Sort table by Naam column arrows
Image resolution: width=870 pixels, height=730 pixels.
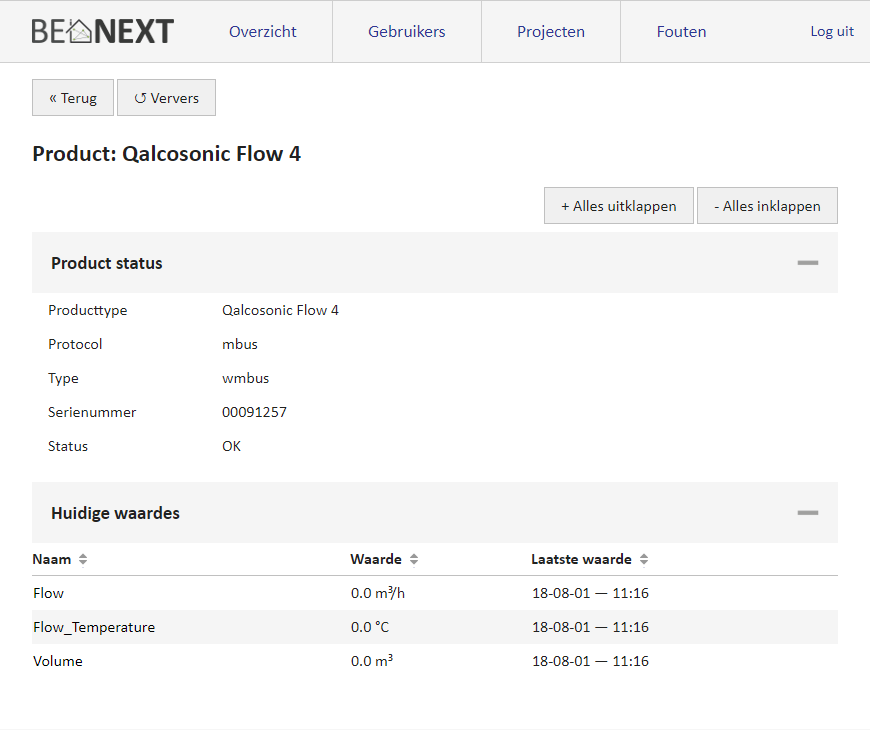(x=83, y=560)
